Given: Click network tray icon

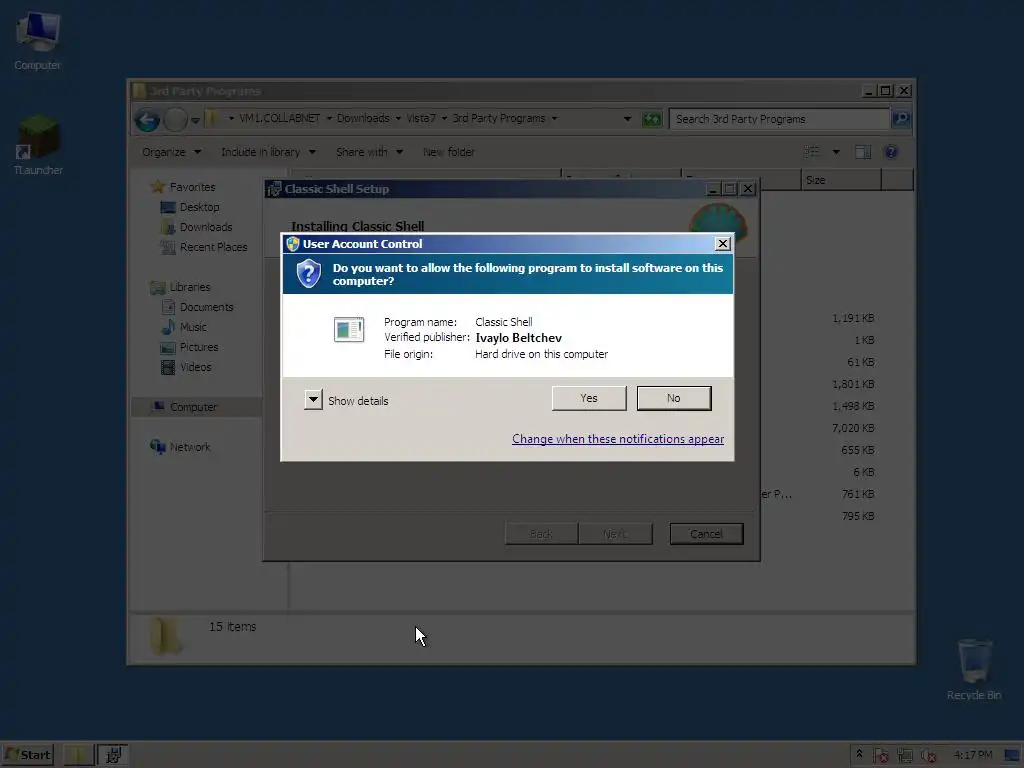Looking at the screenshot, I should 905,756.
